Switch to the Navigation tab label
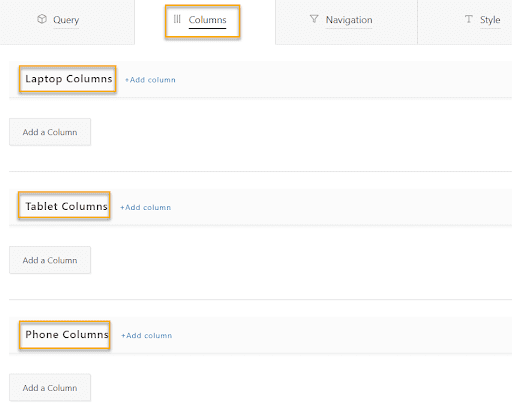Viewport: 512px width, 406px height. [x=349, y=20]
